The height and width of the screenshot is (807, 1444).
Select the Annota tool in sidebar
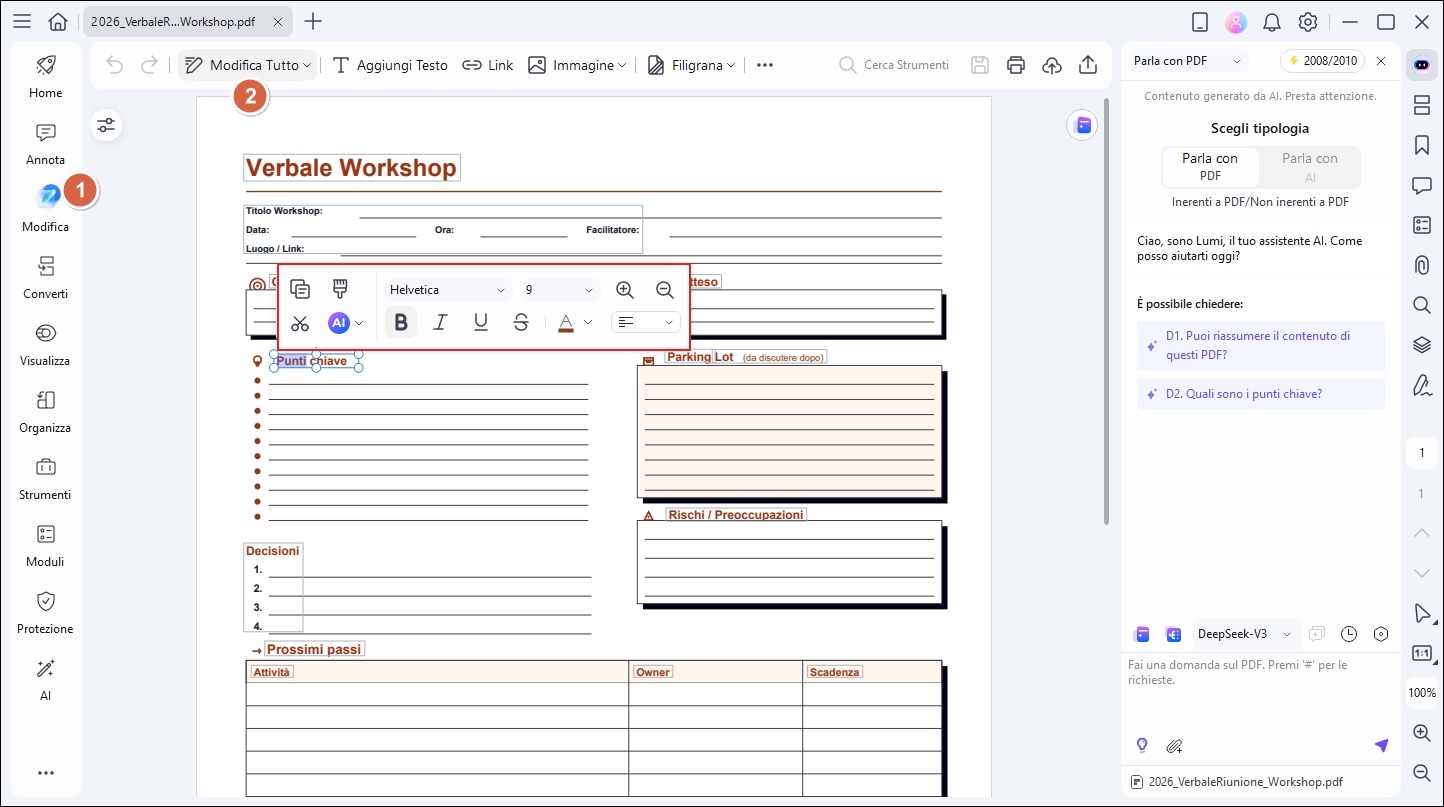click(45, 143)
